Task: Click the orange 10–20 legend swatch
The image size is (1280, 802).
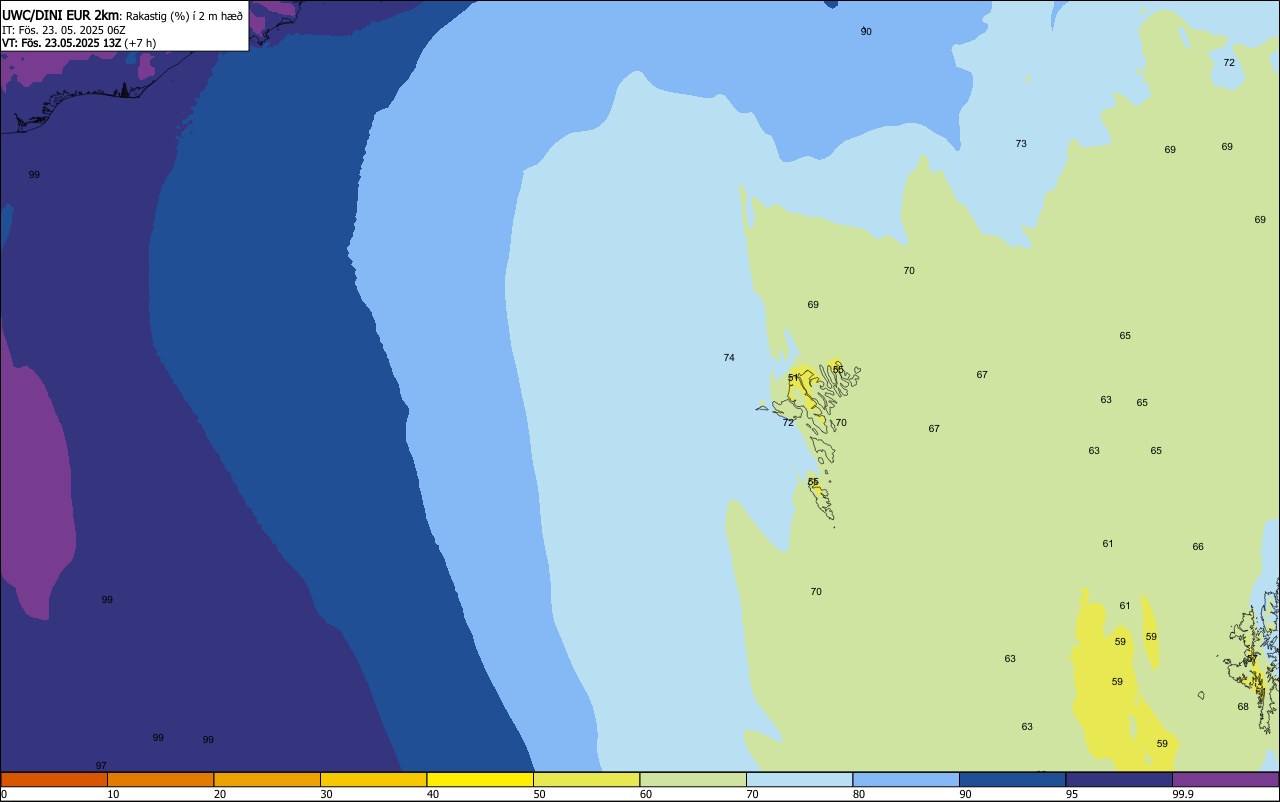Action: (x=160, y=779)
